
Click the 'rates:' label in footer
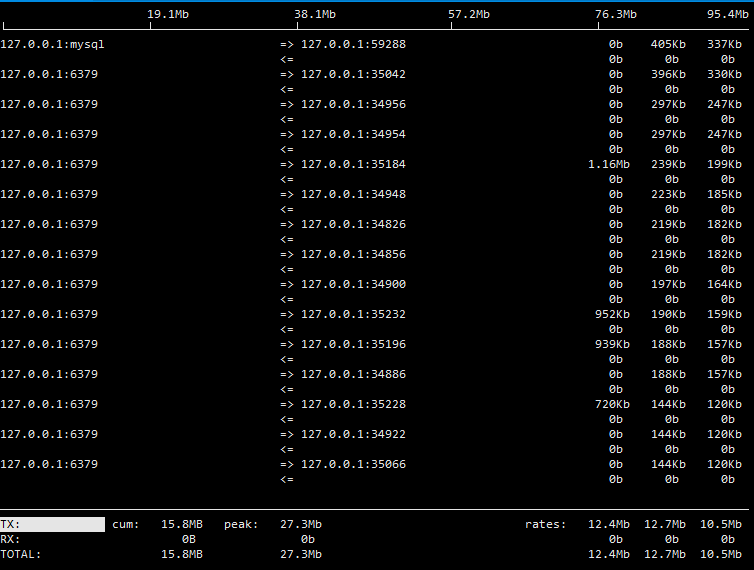point(546,524)
